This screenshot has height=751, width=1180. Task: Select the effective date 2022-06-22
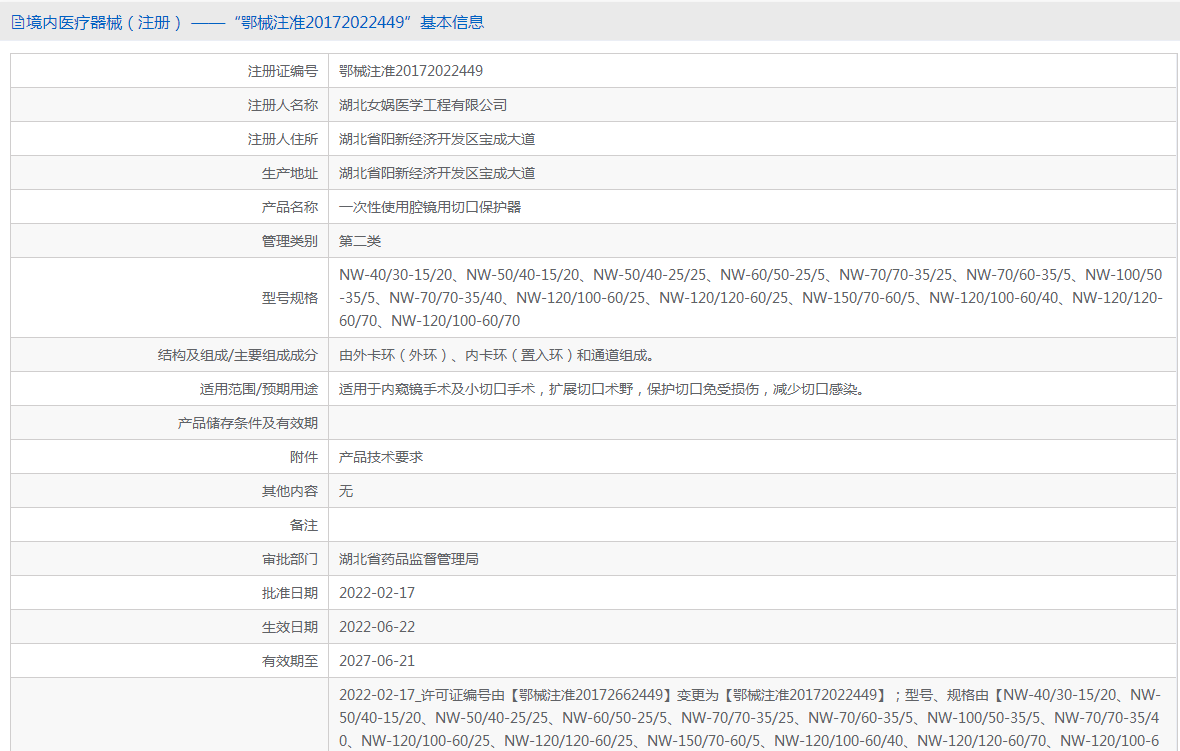[x=377, y=627]
